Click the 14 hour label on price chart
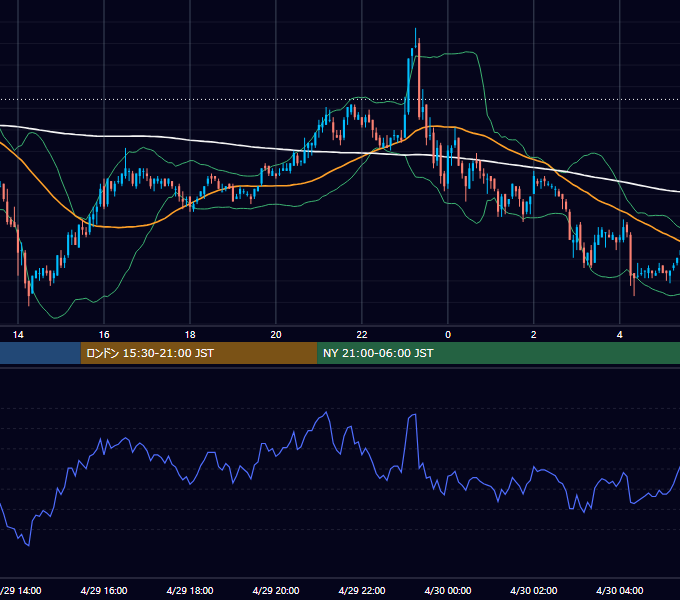The width and height of the screenshot is (680, 600). pos(18,335)
